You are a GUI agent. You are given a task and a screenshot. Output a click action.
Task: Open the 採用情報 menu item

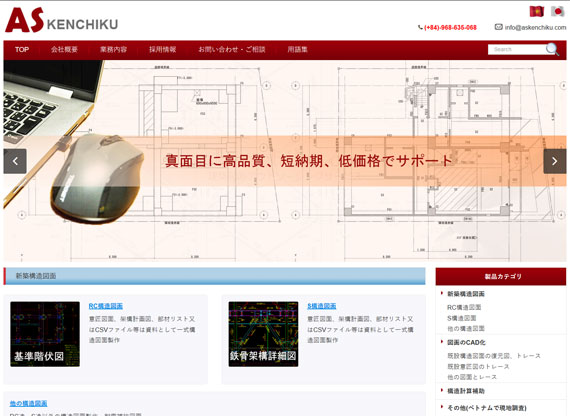coord(162,49)
